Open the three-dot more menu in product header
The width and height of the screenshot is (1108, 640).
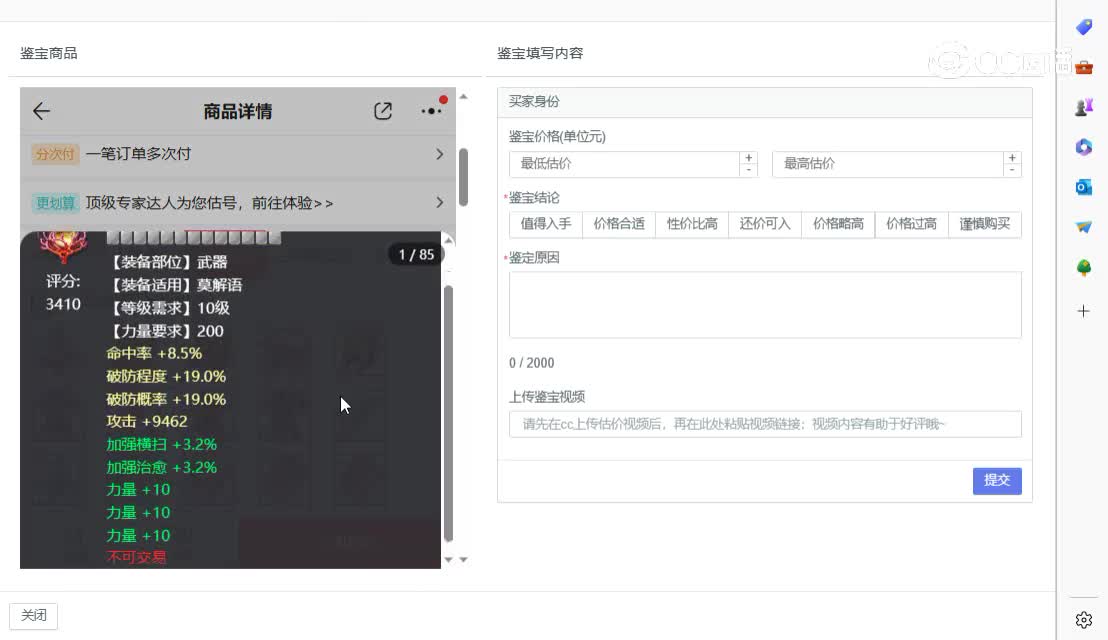coord(431,111)
